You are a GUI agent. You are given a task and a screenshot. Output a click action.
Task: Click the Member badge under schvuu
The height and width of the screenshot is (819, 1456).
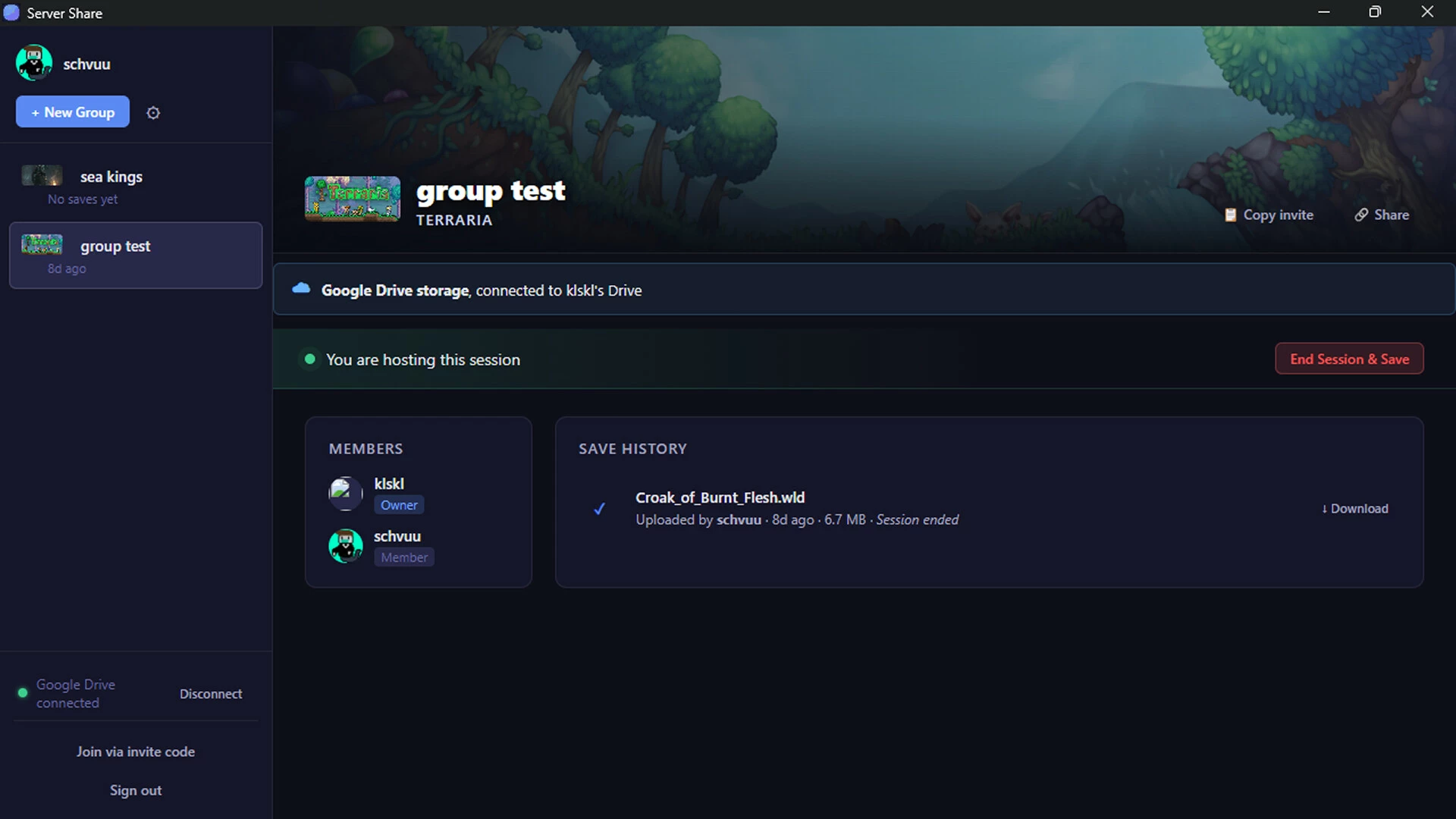404,557
